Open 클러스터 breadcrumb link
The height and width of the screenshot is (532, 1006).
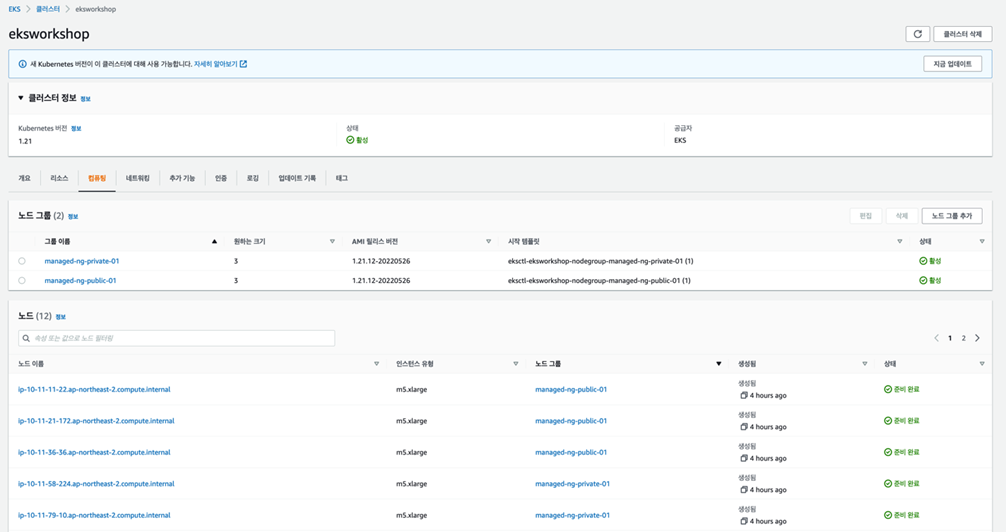coord(48,10)
